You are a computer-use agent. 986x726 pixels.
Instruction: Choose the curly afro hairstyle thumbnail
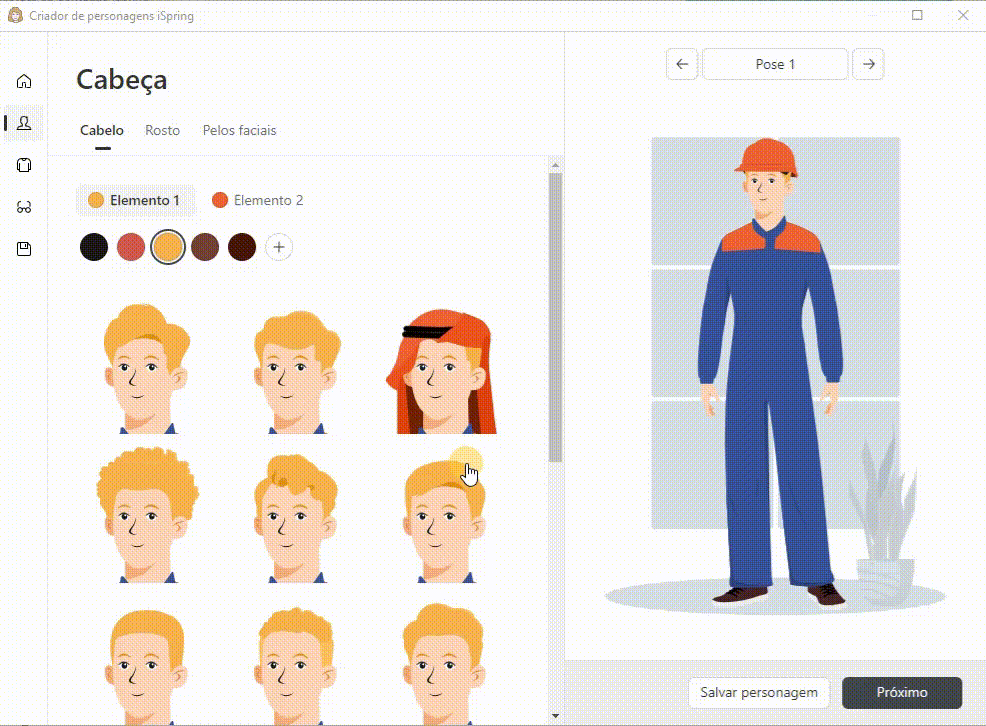click(147, 515)
